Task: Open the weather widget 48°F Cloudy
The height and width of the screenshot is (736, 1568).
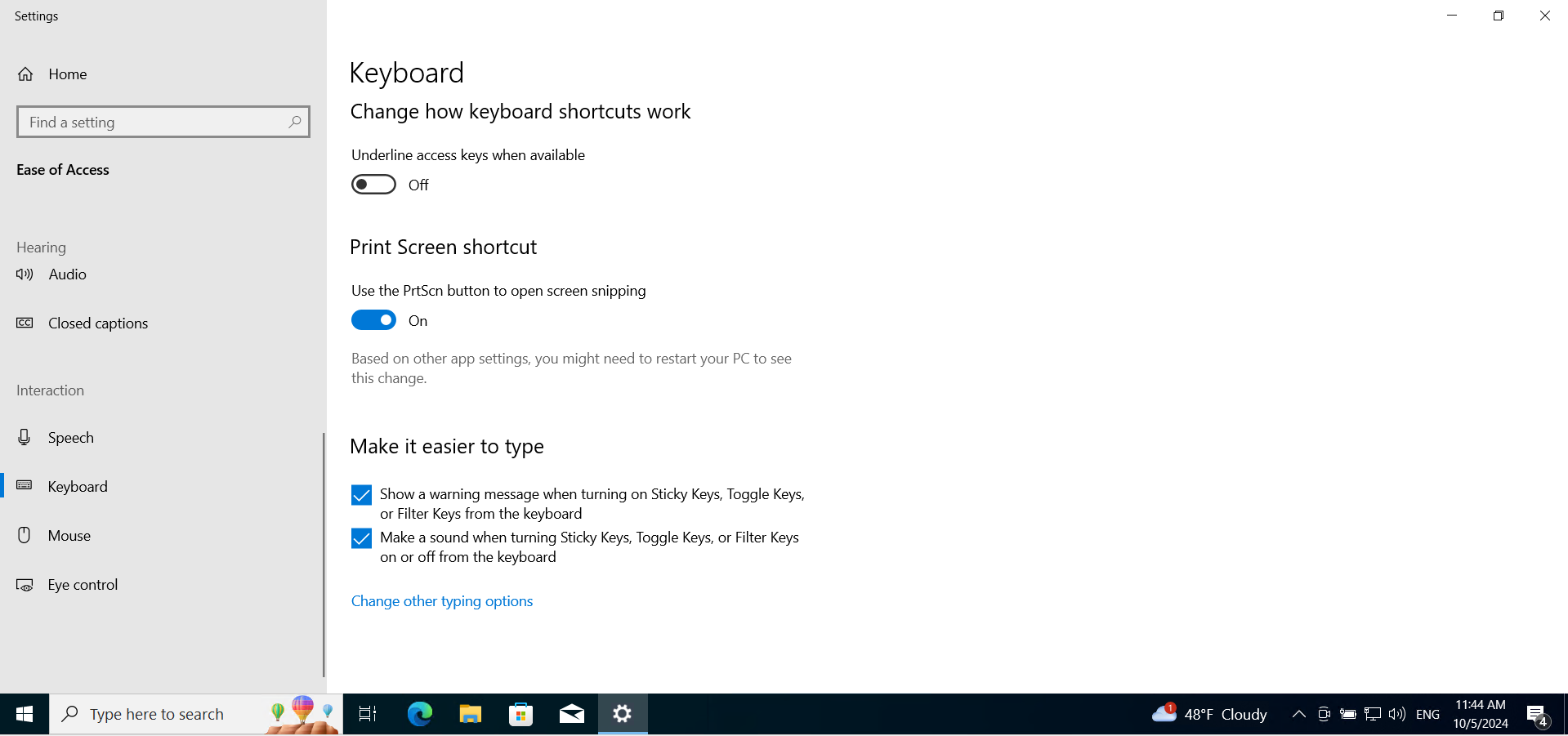Action: tap(1209, 715)
